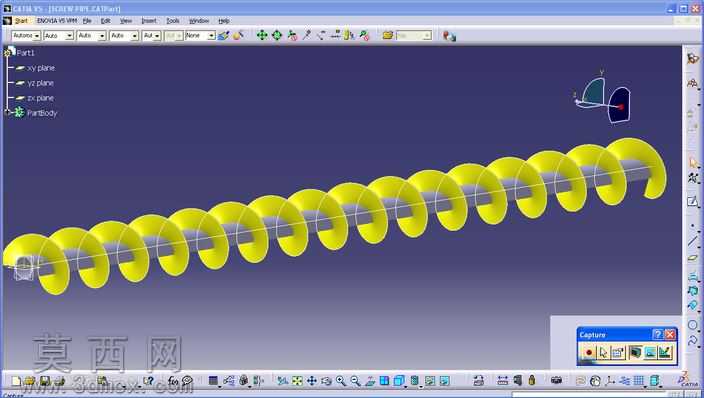
Task: Click the red Record button in Capture
Action: [589, 353]
